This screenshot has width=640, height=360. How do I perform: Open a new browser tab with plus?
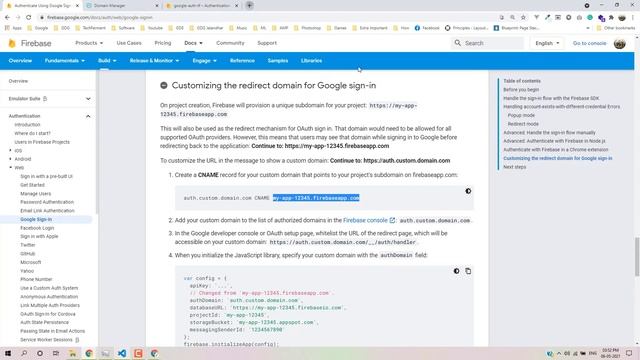(249, 6)
